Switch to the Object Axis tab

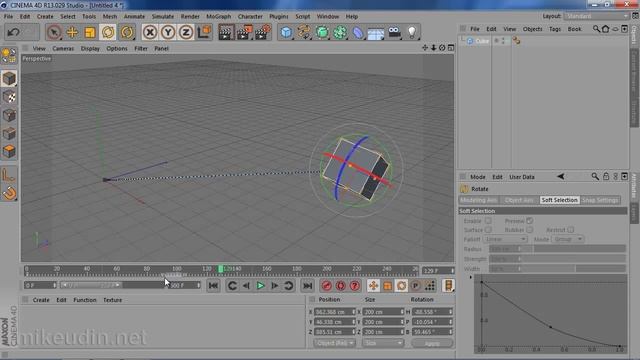coord(519,200)
